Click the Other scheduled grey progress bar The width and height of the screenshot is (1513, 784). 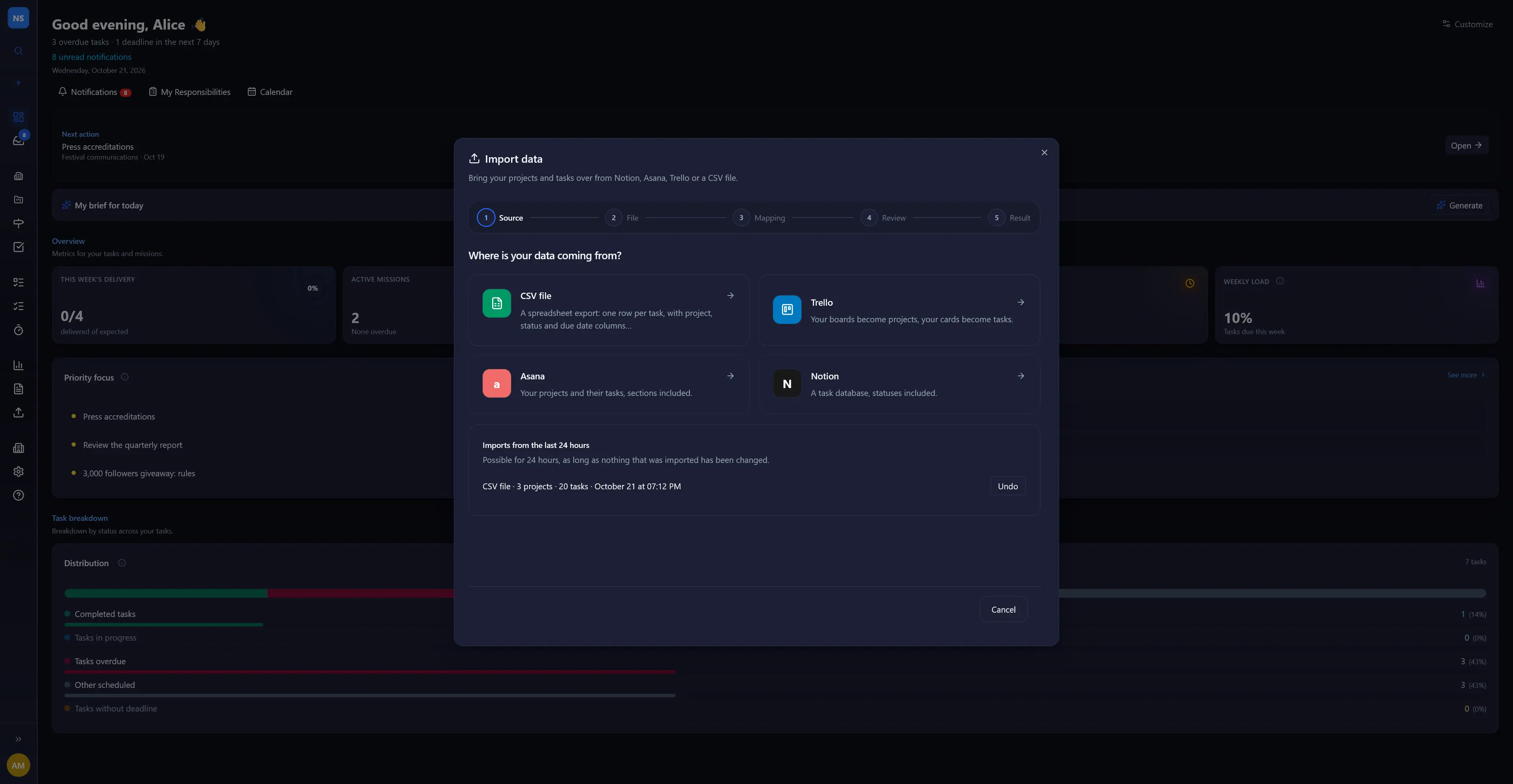(370, 695)
